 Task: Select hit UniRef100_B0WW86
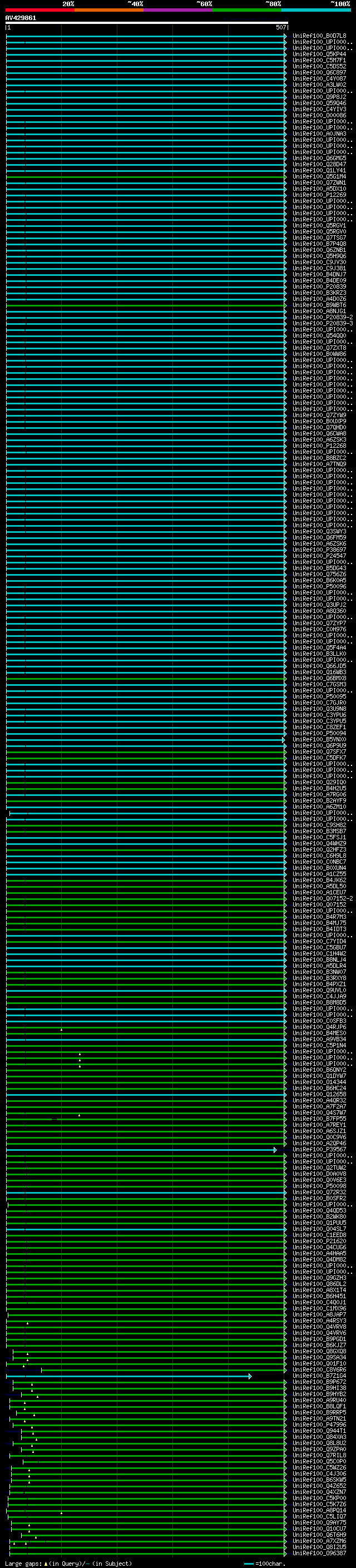pos(319,354)
